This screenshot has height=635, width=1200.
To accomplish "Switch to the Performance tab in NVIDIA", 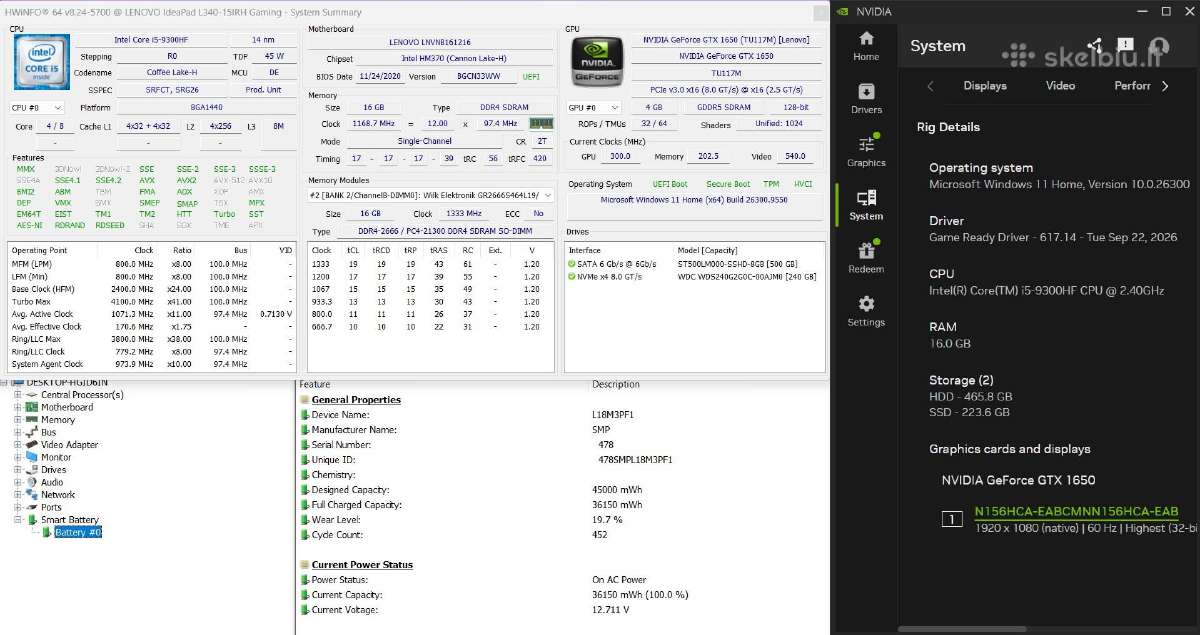I will (1133, 86).
